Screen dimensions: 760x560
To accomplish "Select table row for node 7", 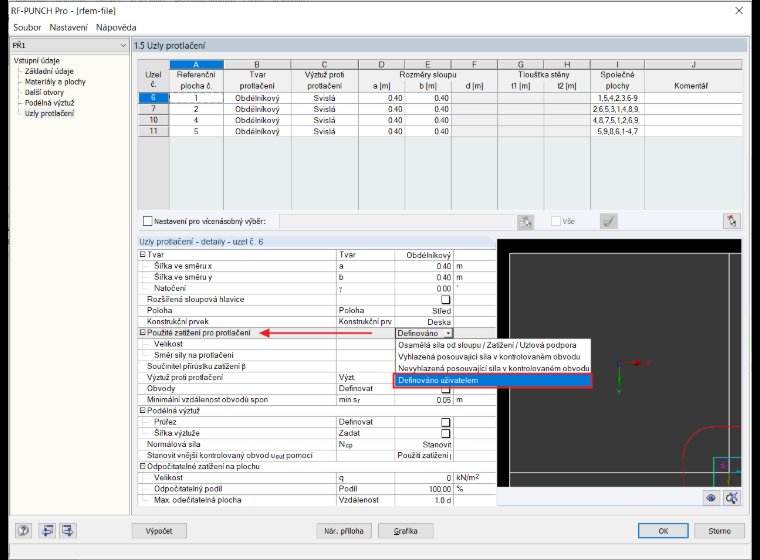I will pyautogui.click(x=153, y=109).
